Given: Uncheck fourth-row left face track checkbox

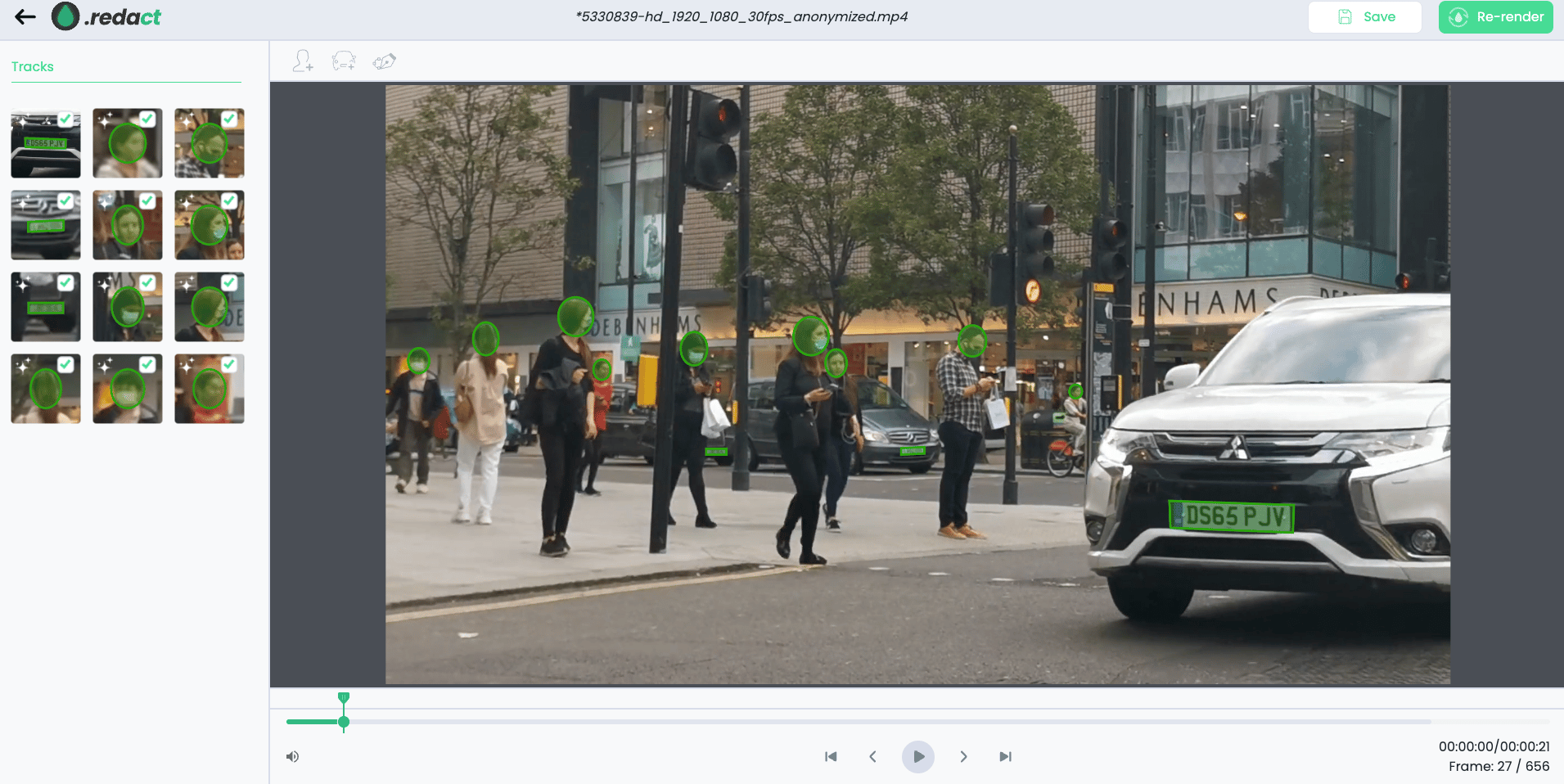Looking at the screenshot, I should click(65, 364).
